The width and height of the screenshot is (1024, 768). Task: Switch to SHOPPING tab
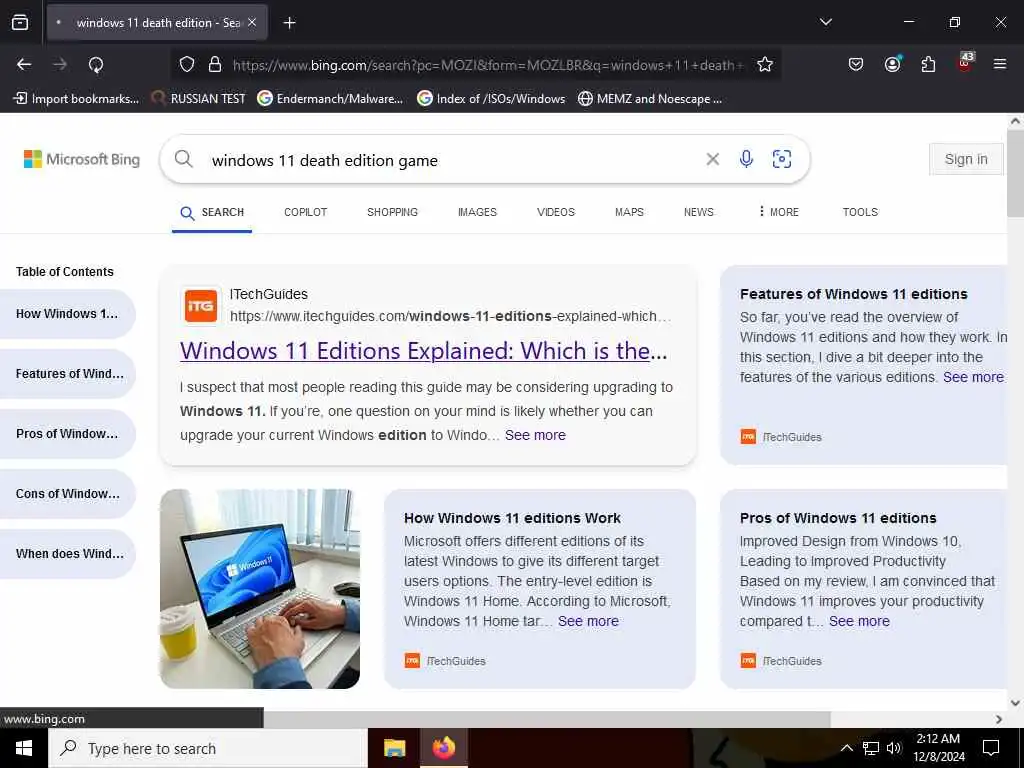(392, 212)
